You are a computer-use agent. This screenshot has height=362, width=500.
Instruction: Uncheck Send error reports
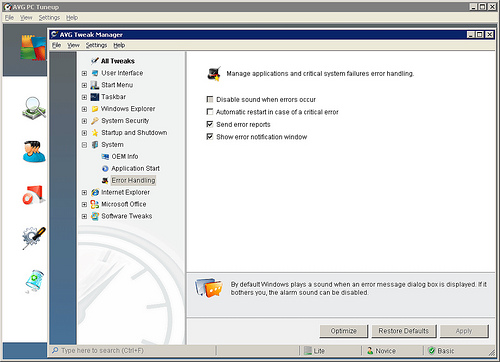click(210, 124)
